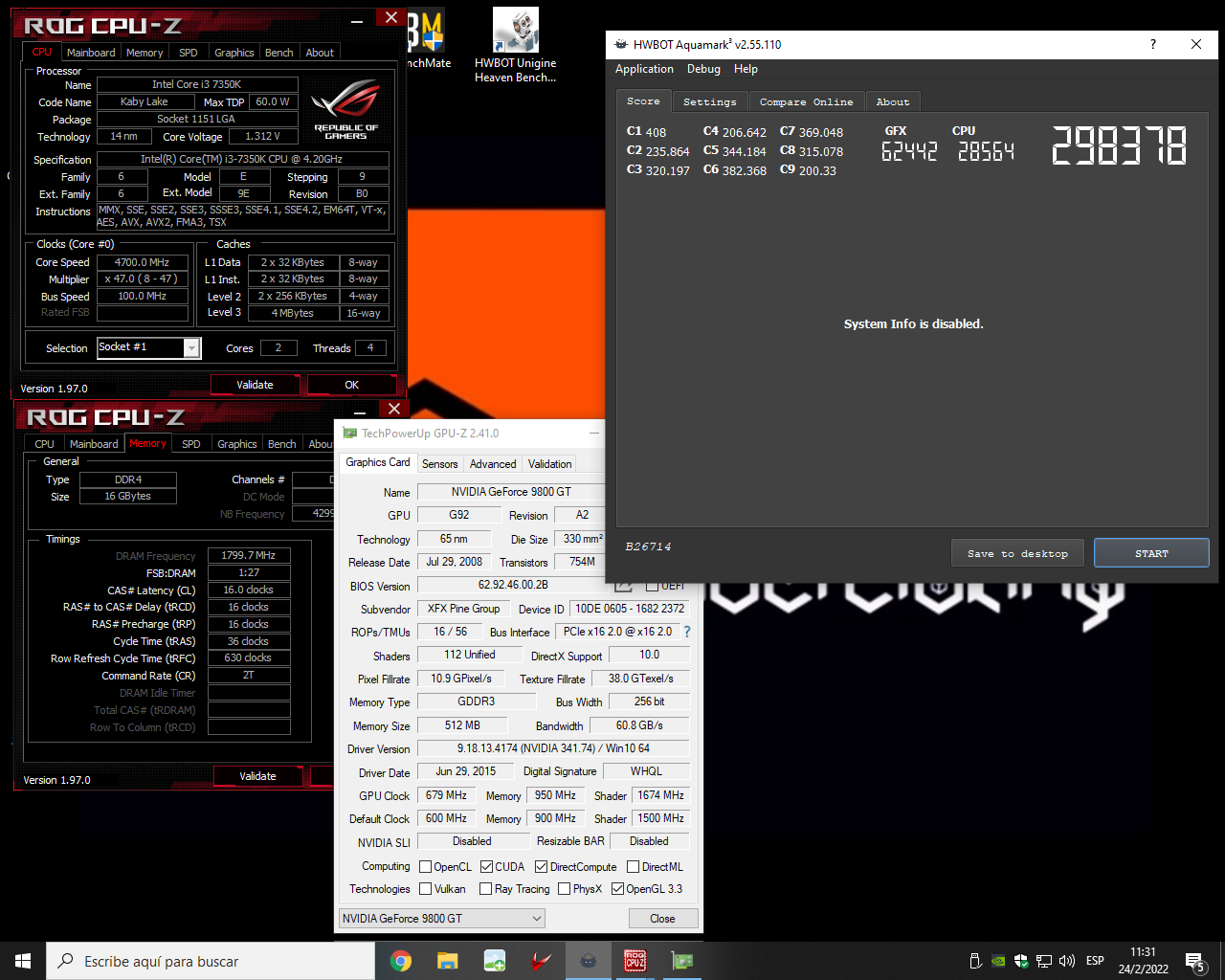Viewport: 1225px width, 980px height.
Task: Click Save to desktop button
Action: 1017,553
